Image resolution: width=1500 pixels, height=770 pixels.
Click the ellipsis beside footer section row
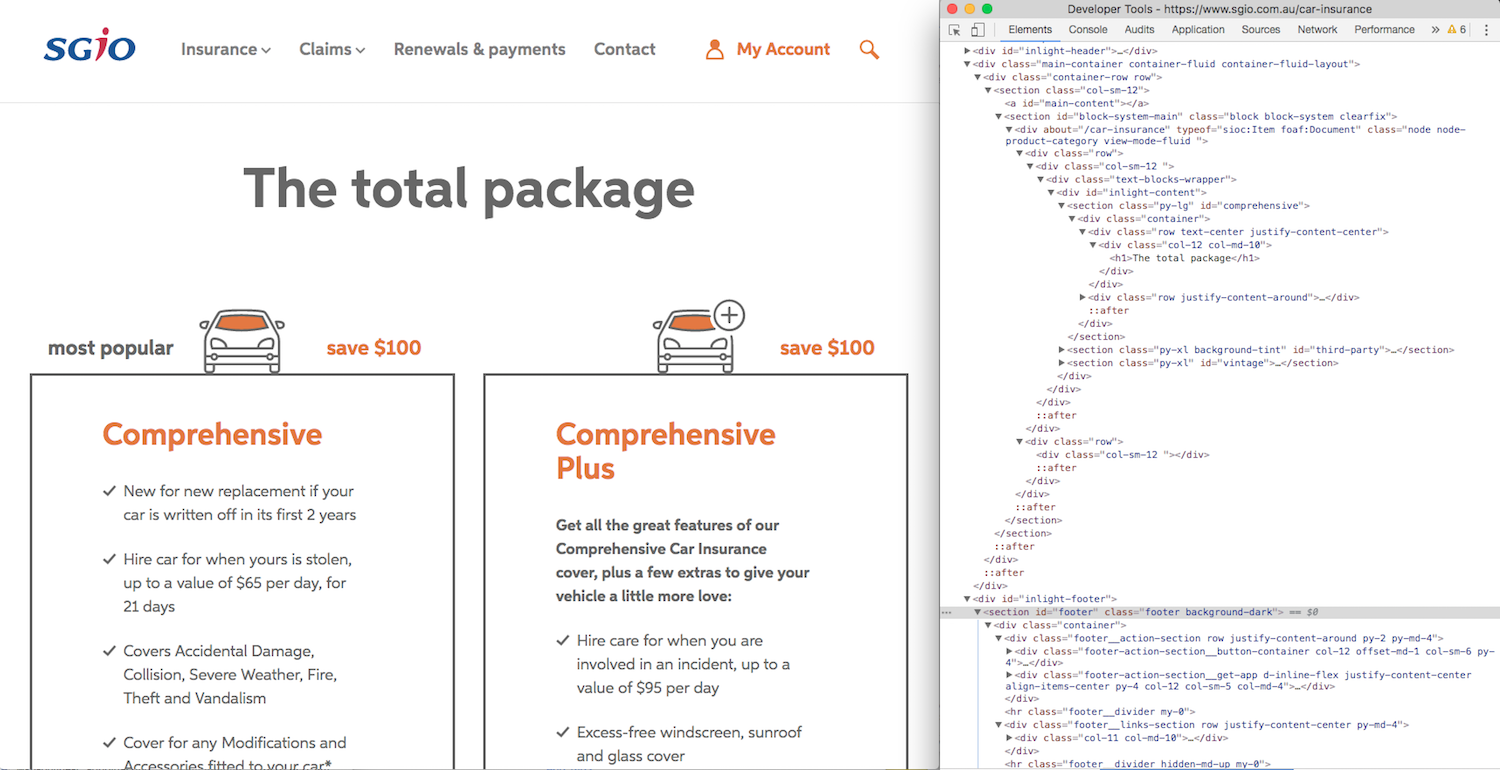tap(946, 612)
